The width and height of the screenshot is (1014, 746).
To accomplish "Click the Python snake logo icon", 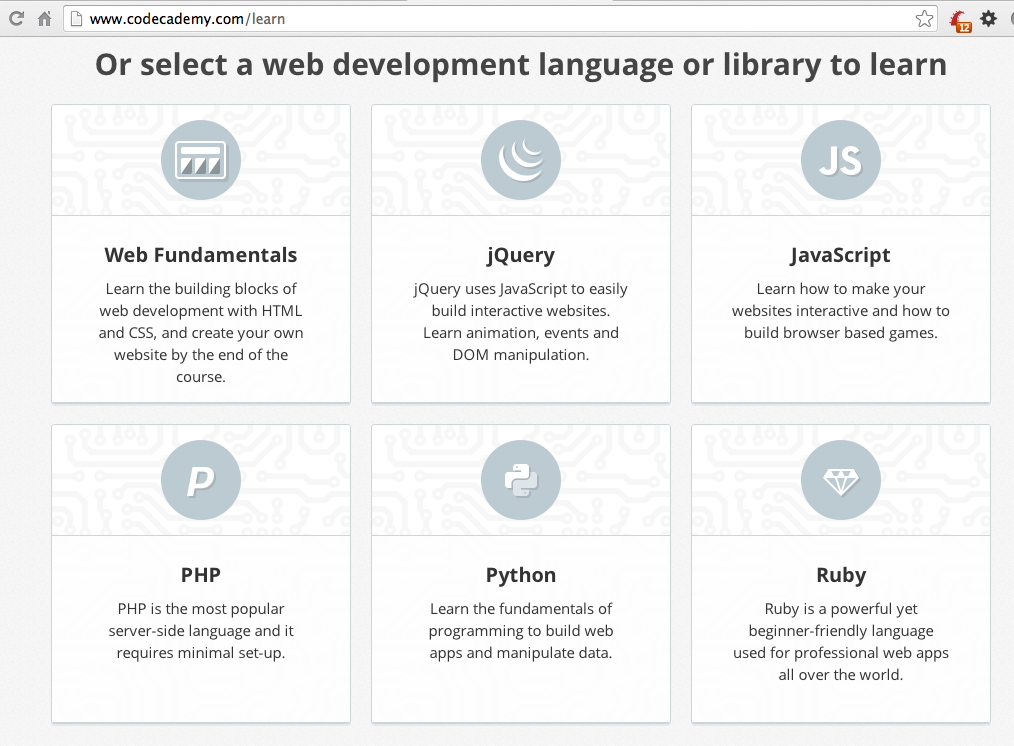I will pyautogui.click(x=521, y=480).
